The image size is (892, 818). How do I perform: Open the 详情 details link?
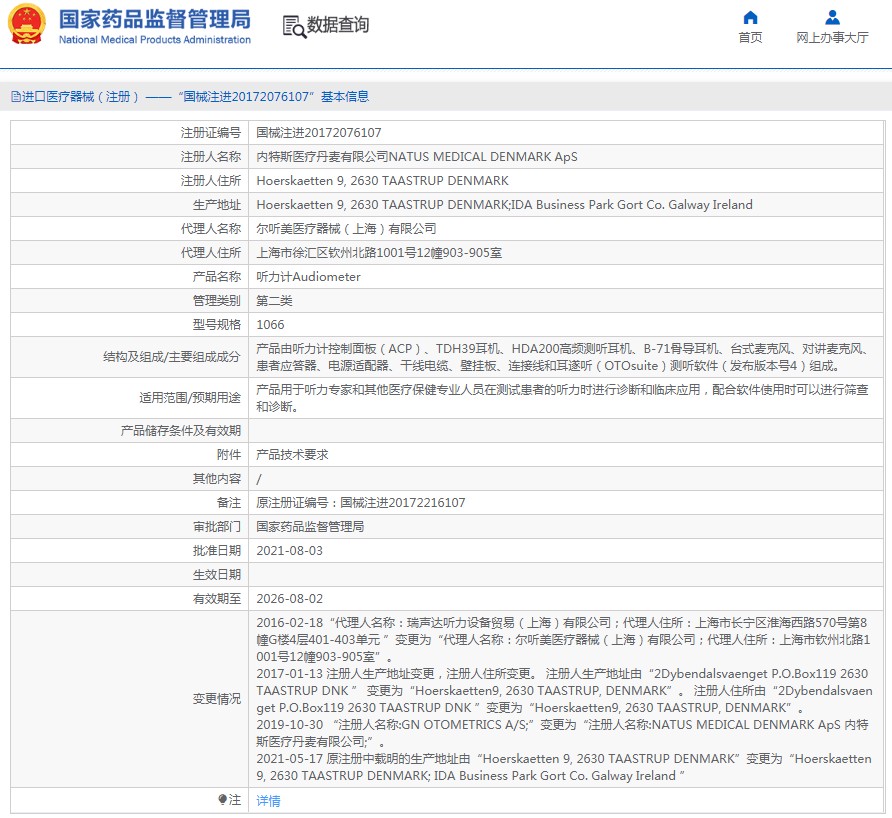tap(268, 801)
